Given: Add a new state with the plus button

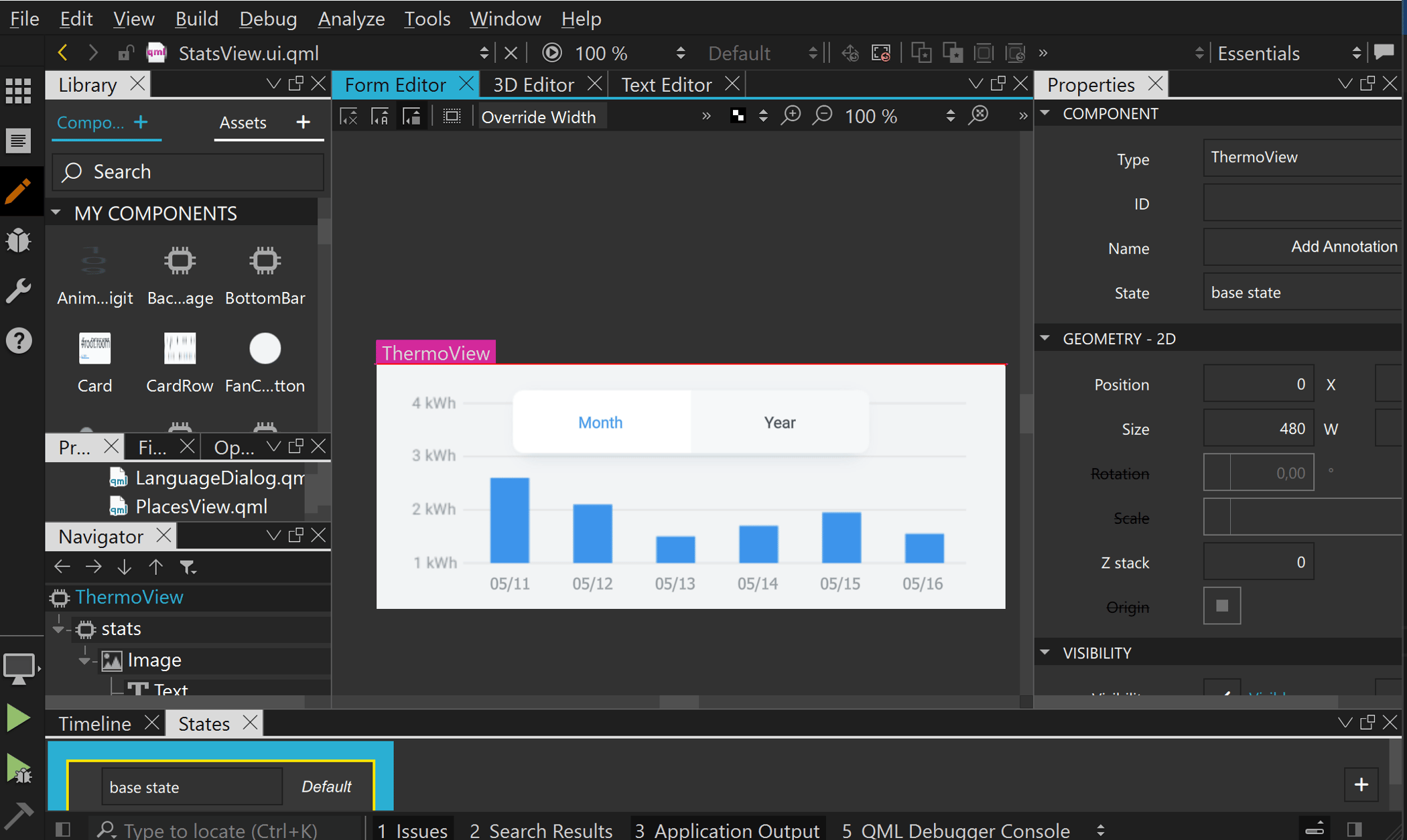Looking at the screenshot, I should coord(1361,785).
